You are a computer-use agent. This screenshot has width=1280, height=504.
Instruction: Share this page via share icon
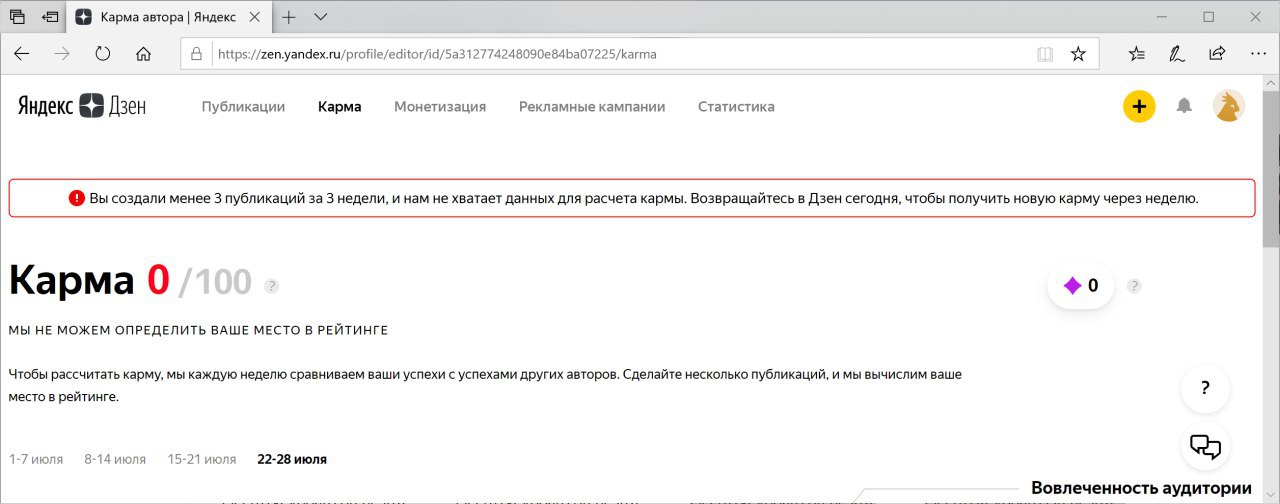1217,54
